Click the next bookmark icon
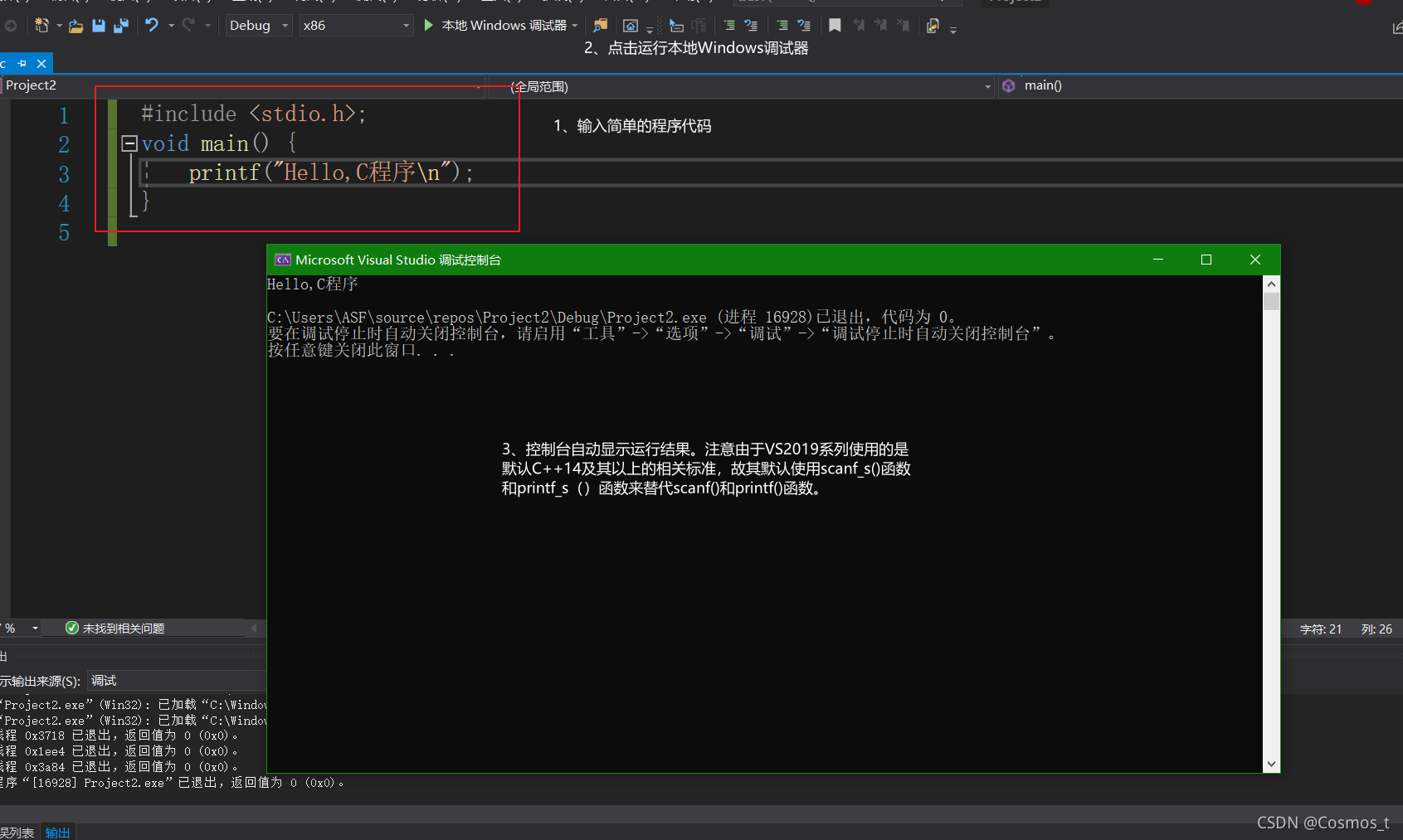This screenshot has height=840, width=1403. coord(881,26)
